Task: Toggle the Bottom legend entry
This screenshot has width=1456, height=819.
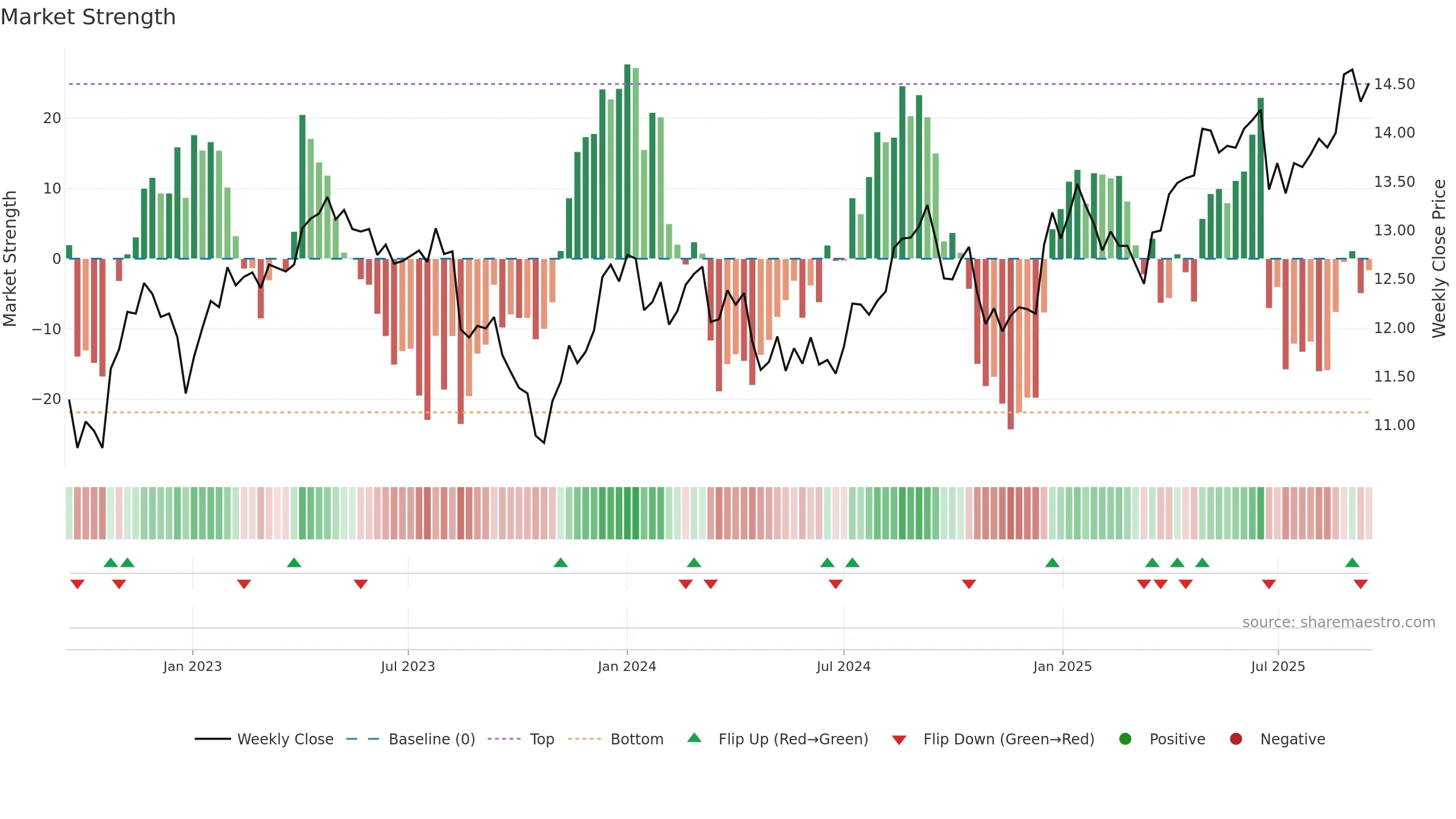Action: [x=616, y=739]
